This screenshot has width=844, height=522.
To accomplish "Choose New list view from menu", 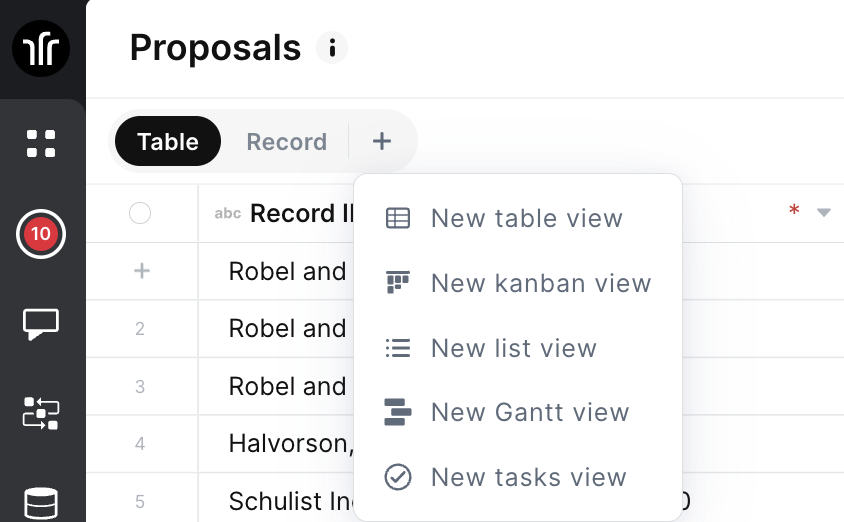I will coord(513,348).
